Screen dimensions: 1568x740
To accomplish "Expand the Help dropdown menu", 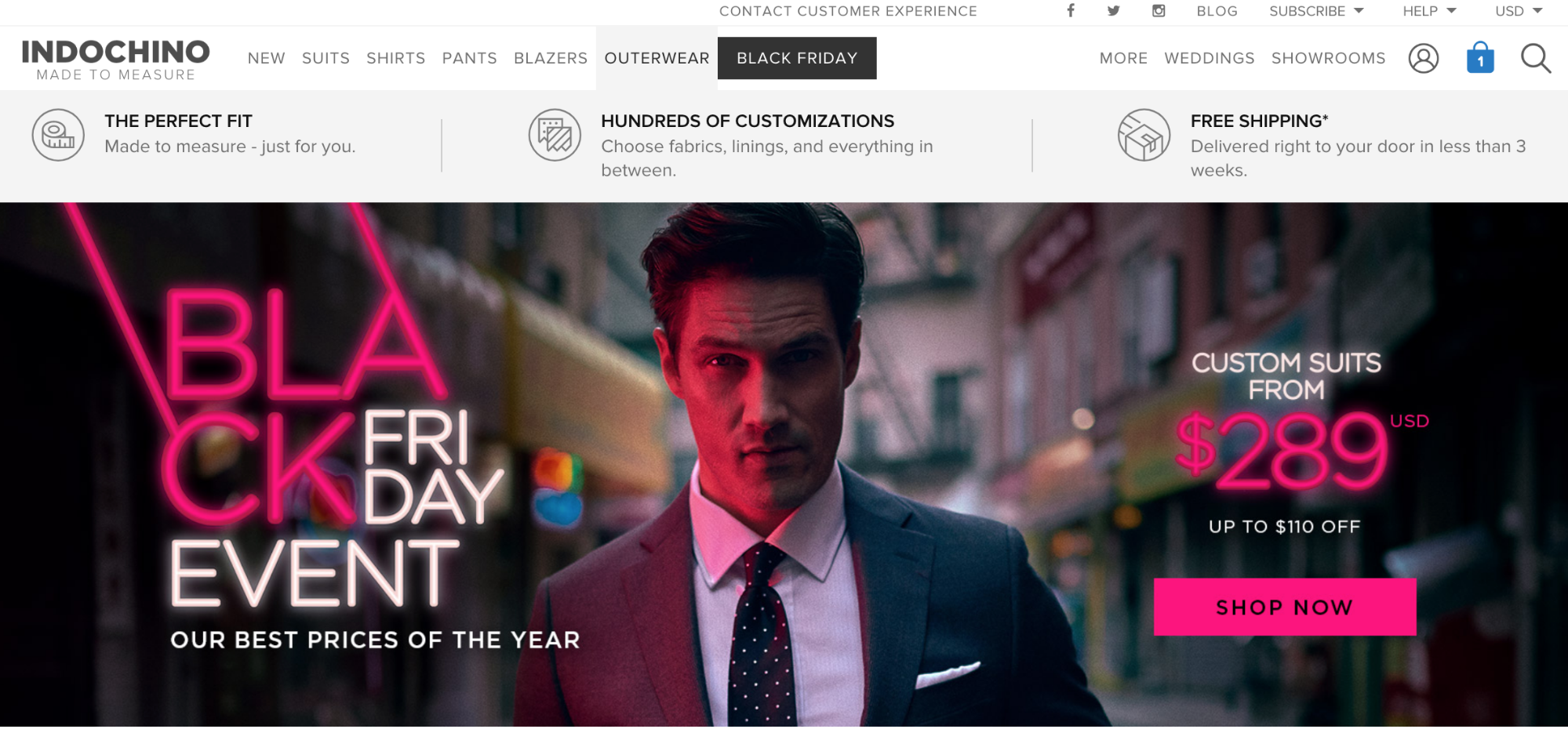I will (1429, 11).
